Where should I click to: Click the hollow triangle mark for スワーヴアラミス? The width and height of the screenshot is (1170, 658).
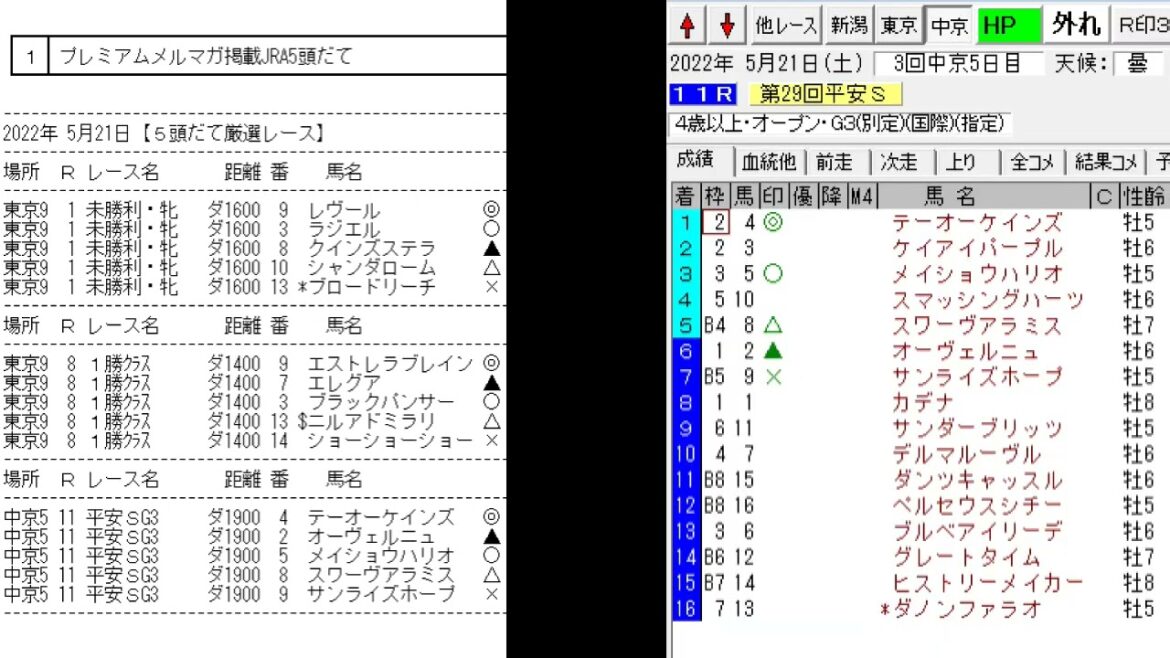[x=772, y=325]
